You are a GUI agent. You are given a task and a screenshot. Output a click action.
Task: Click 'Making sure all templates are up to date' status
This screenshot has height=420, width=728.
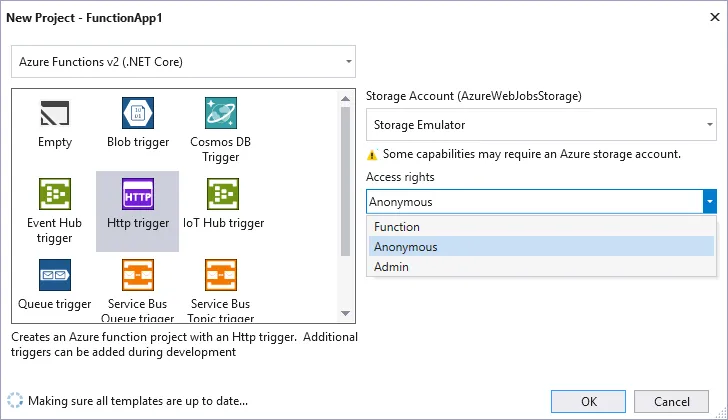(138, 401)
